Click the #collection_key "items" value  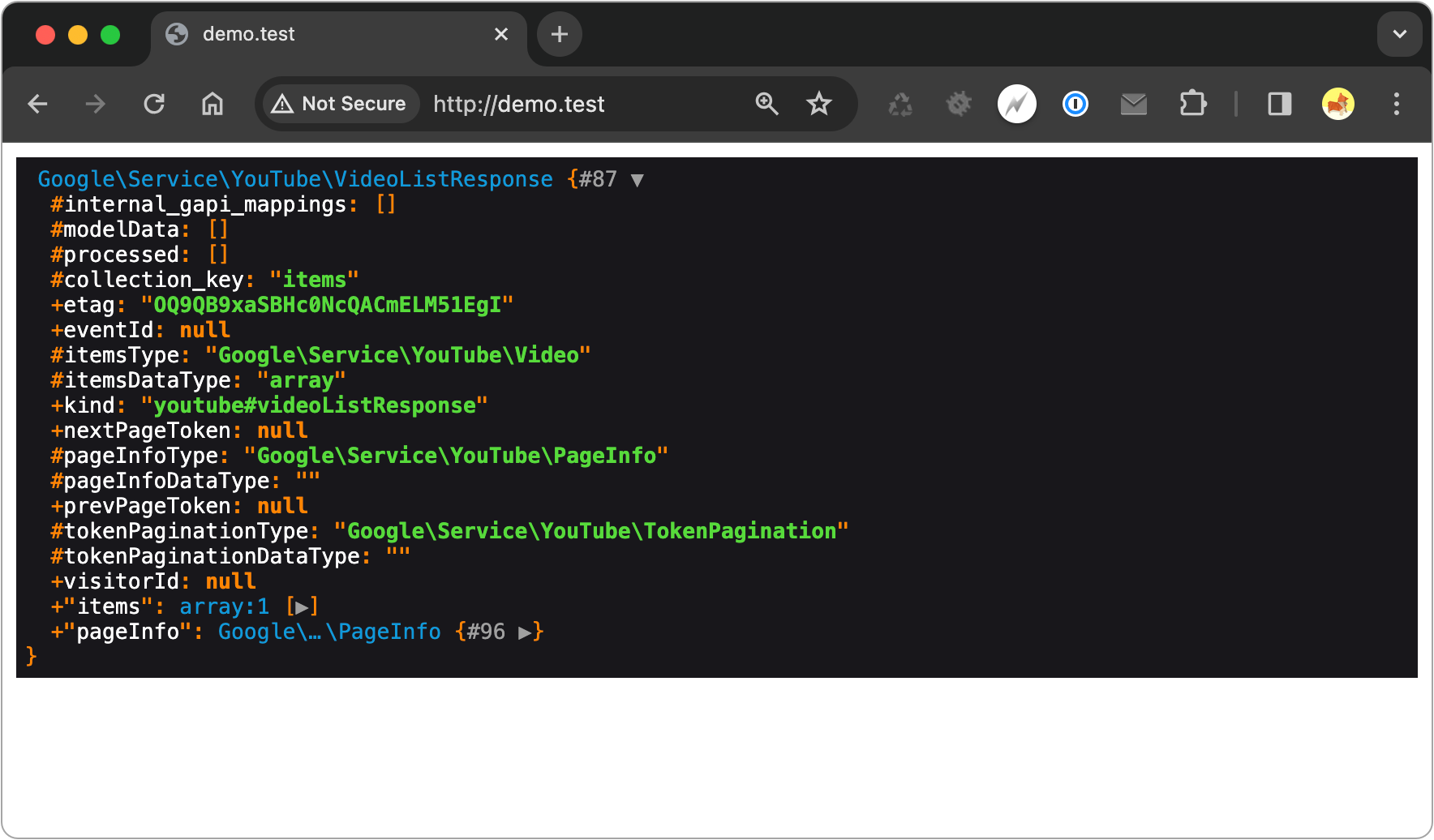coord(314,280)
